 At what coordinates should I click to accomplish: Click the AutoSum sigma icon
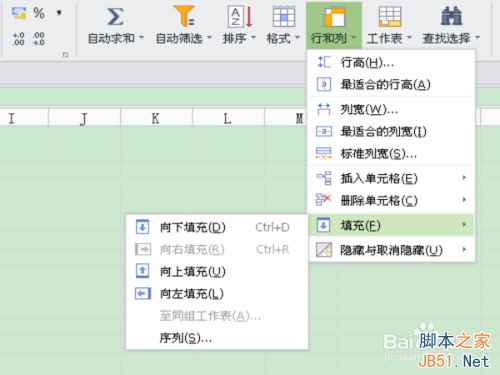(115, 17)
